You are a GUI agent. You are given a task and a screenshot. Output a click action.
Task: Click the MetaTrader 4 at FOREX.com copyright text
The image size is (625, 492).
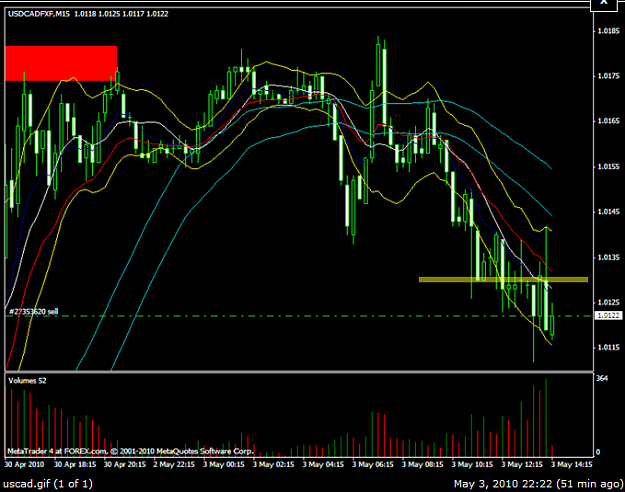pos(130,451)
